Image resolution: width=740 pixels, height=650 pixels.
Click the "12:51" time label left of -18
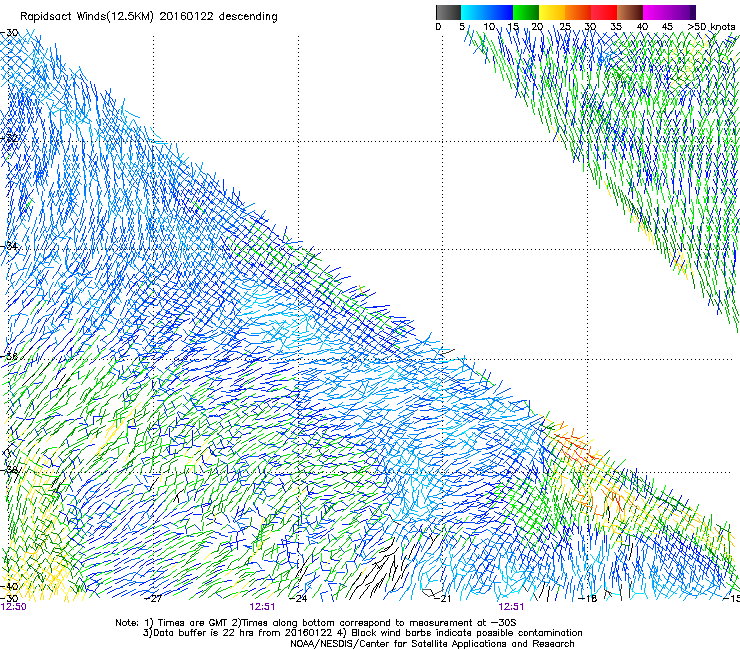pyautogui.click(x=511, y=607)
